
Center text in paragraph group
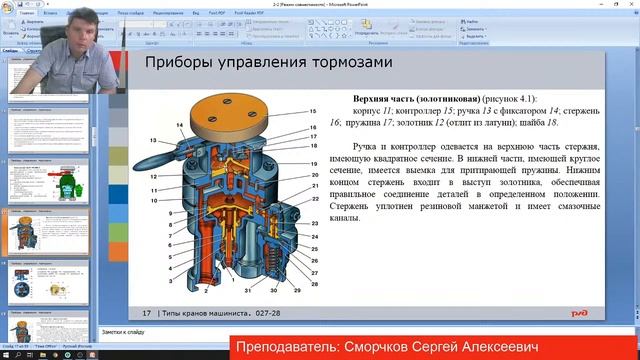click(207, 34)
